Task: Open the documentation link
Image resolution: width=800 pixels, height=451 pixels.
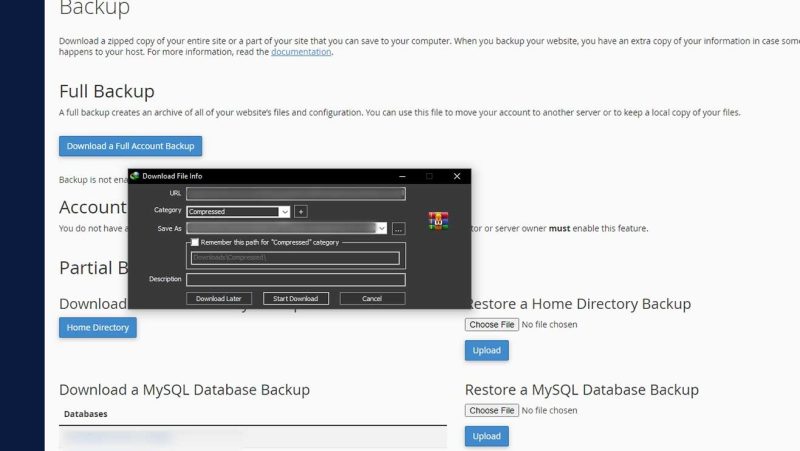Action: [x=300, y=52]
